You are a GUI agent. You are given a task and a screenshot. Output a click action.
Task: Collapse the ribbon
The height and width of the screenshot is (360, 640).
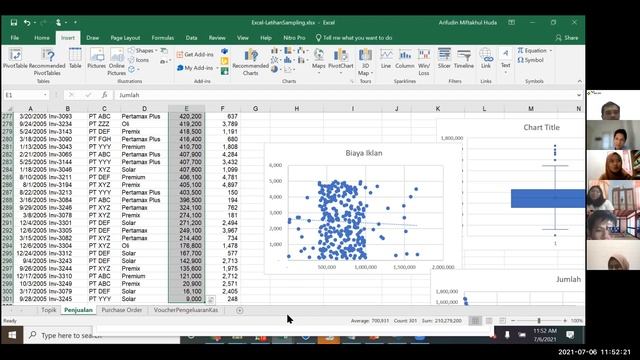[x=580, y=81]
